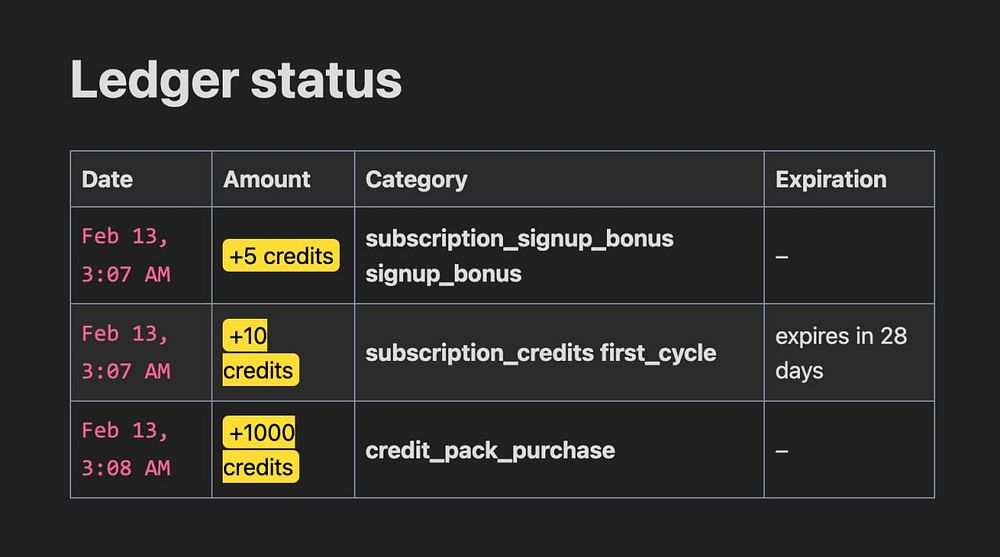
Task: Click the Ledger status heading
Action: pos(236,81)
